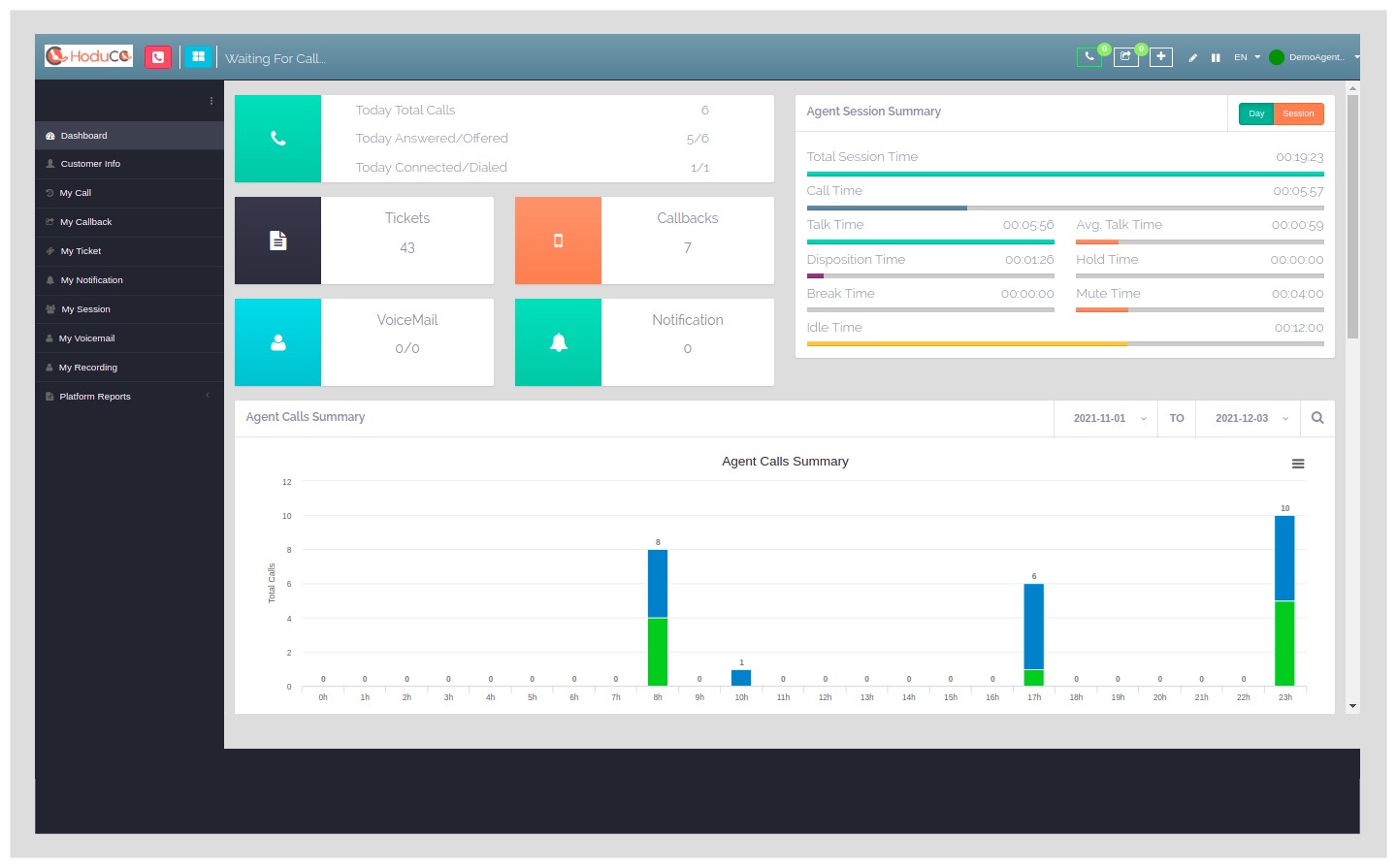Switch session summary to Session view
Image resolution: width=1397 pixels, height=868 pixels.
click(1298, 113)
